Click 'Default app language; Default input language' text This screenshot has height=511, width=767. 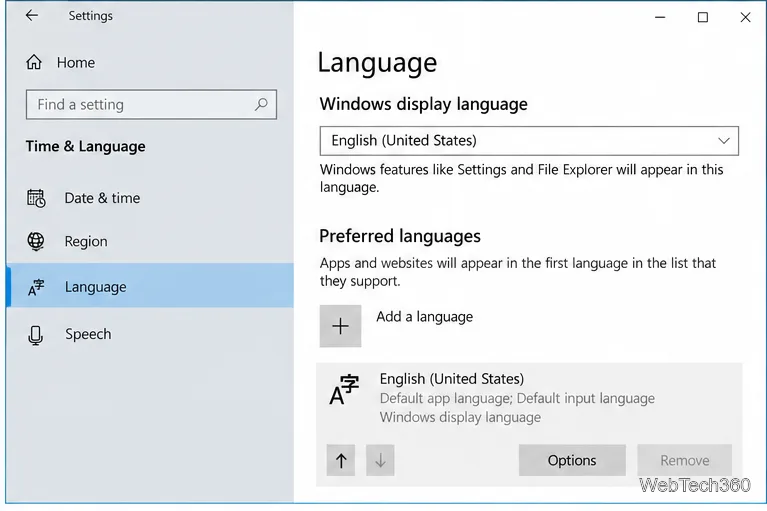517,399
